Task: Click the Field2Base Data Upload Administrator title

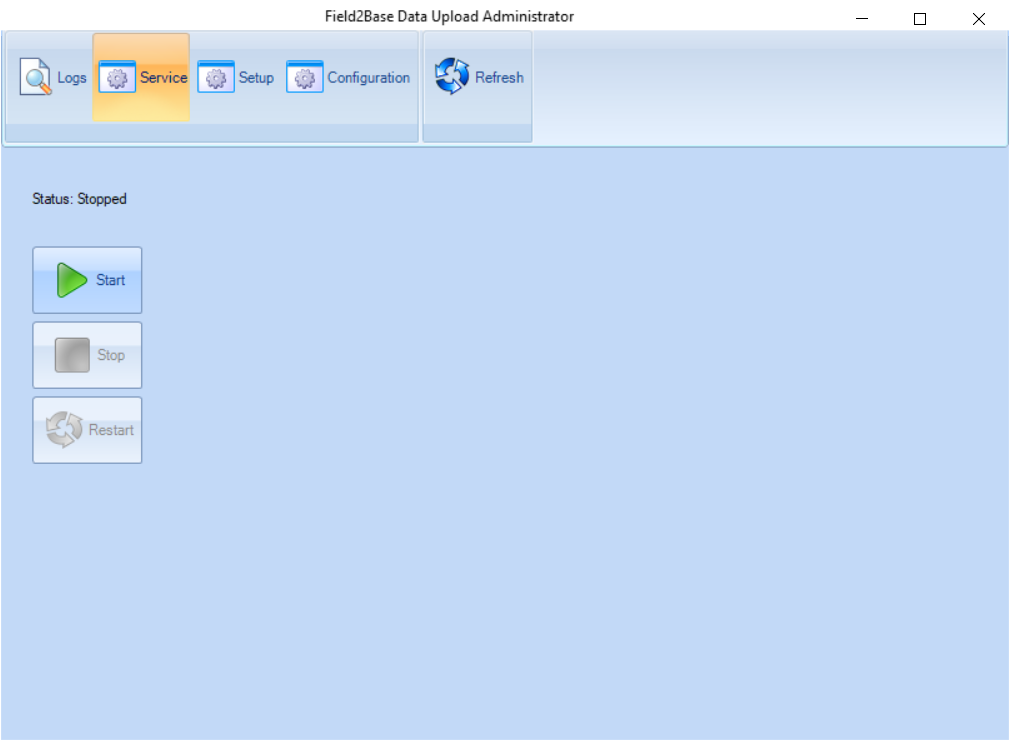Action: 449,17
